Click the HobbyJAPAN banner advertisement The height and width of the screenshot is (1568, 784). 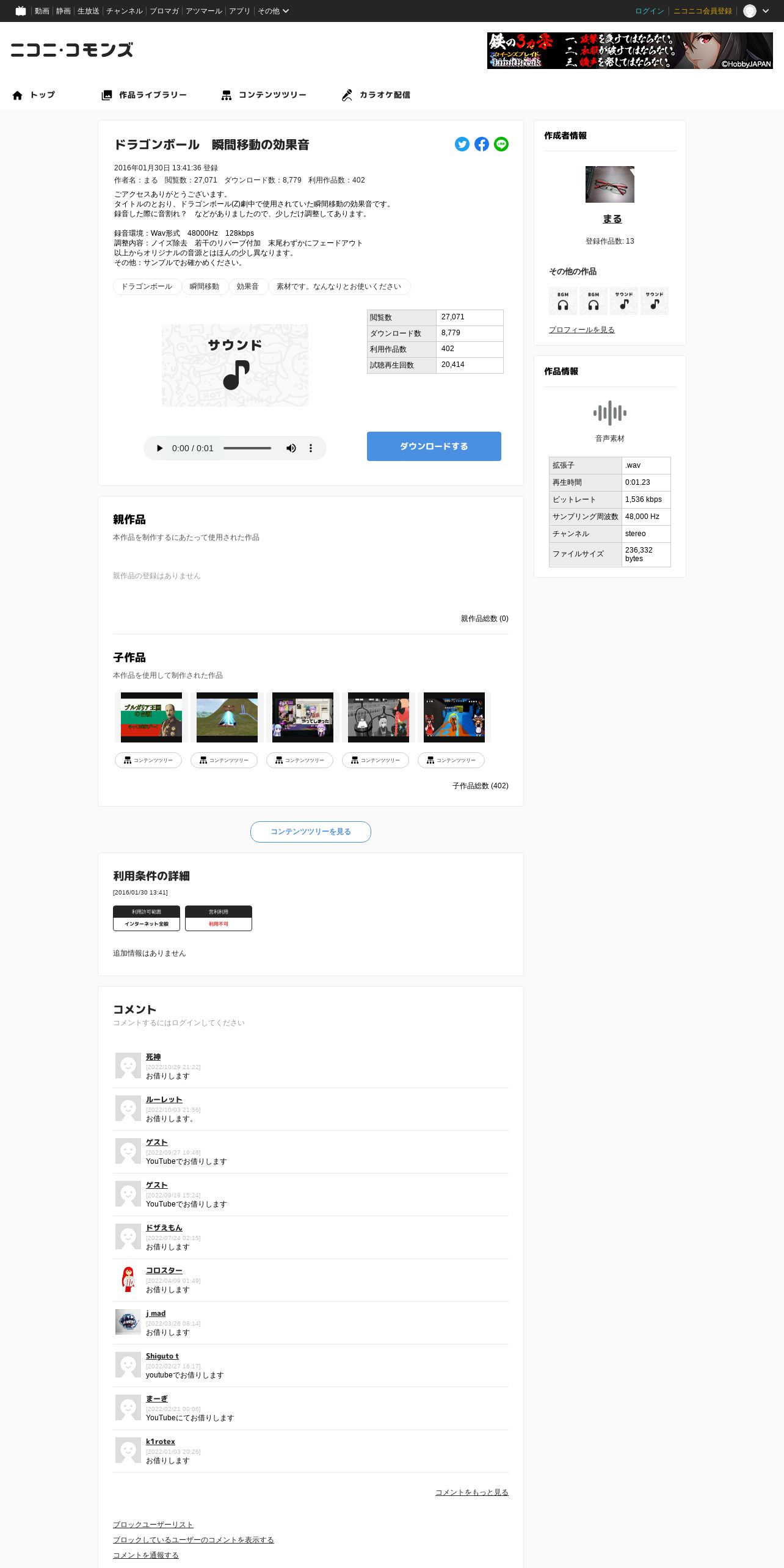[630, 51]
